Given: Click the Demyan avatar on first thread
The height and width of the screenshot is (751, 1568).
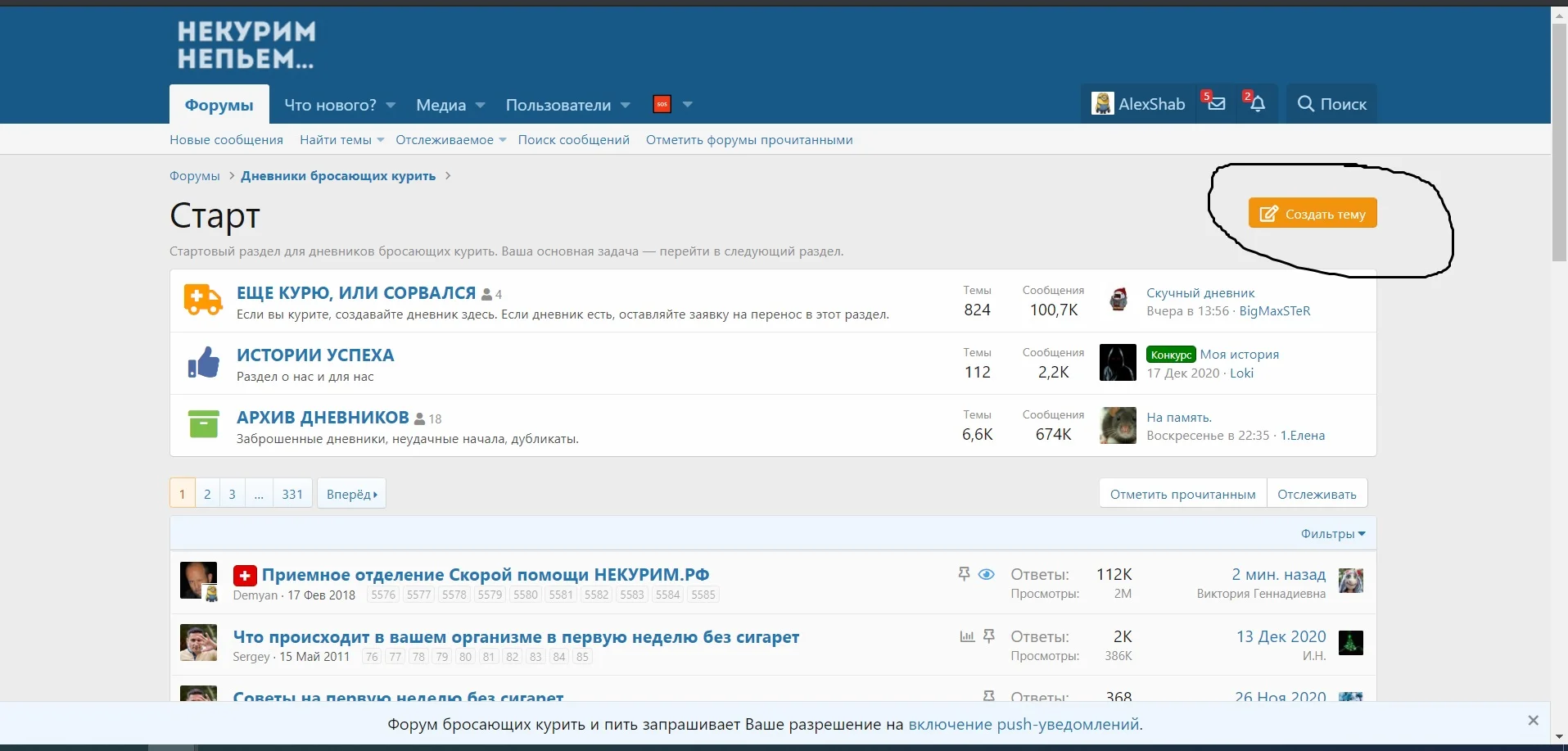Looking at the screenshot, I should [198, 580].
